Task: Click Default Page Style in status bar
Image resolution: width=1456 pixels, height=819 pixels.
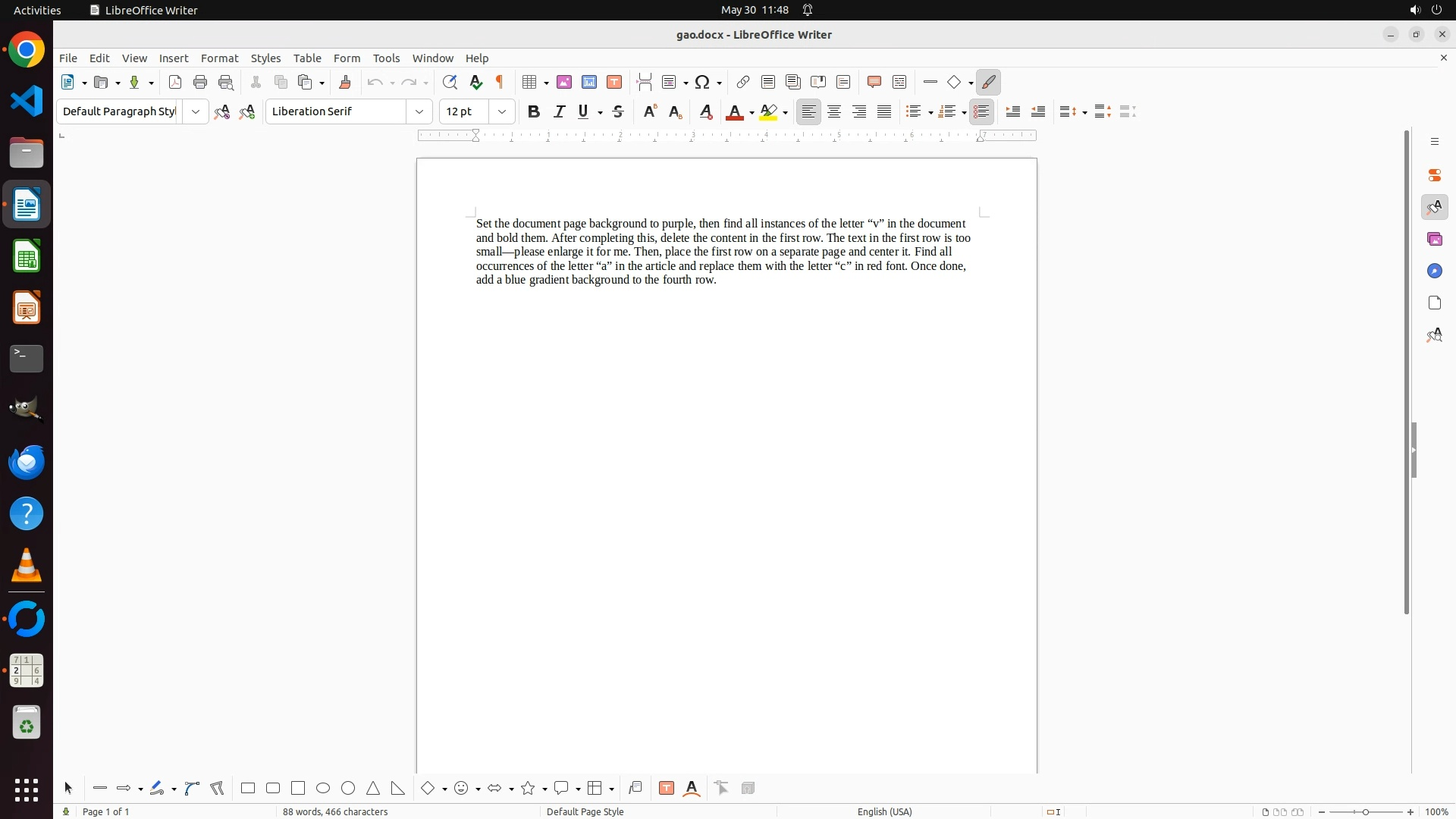Action: coord(585,811)
